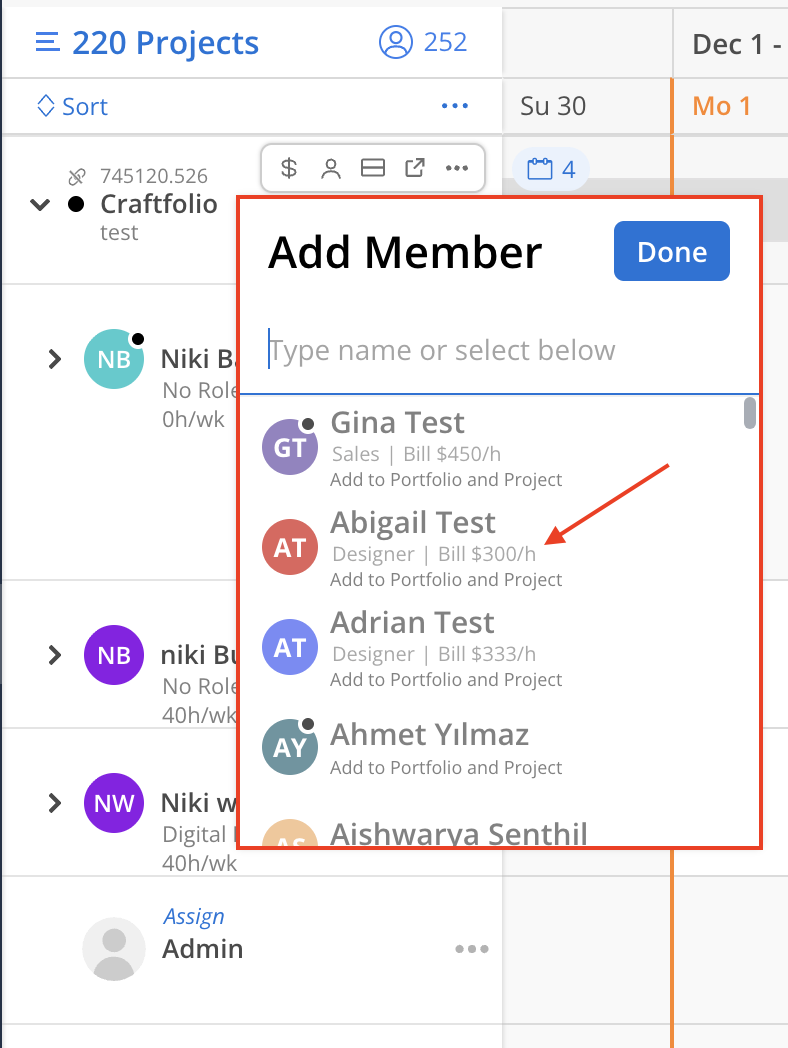This screenshot has height=1048, width=788.
Task: Click the hamburger menu next to 220 Projects
Action: point(47,43)
